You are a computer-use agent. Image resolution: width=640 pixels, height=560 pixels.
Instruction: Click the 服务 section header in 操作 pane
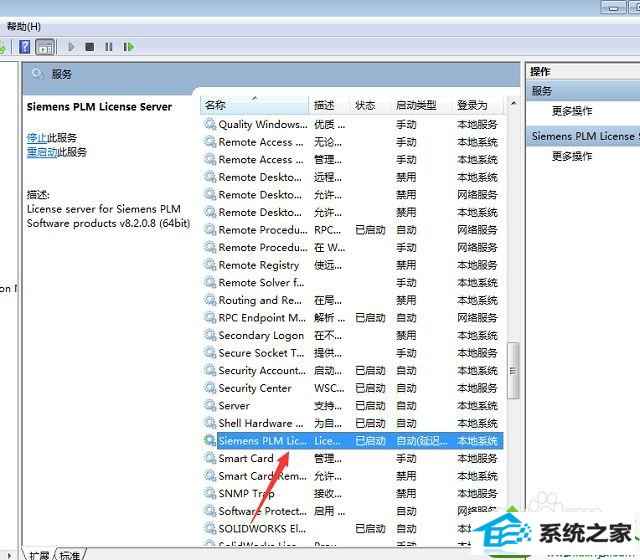pos(584,91)
